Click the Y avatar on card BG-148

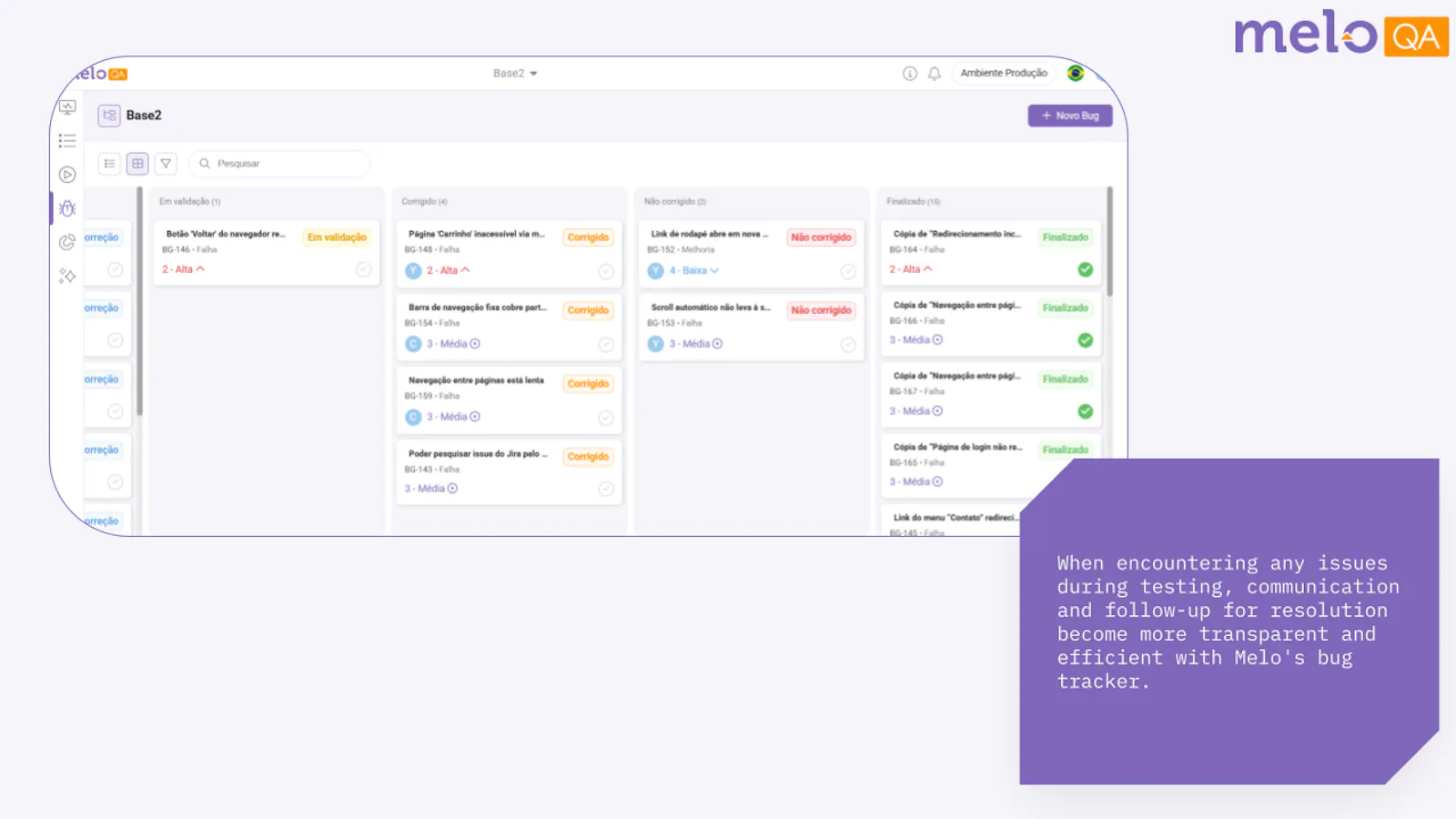[413, 270]
